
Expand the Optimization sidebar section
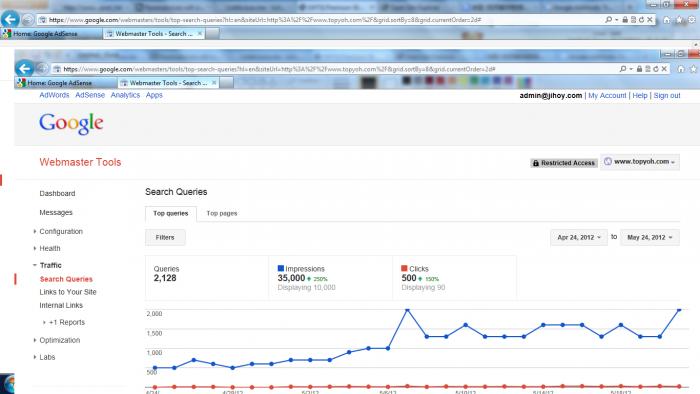pos(59,340)
